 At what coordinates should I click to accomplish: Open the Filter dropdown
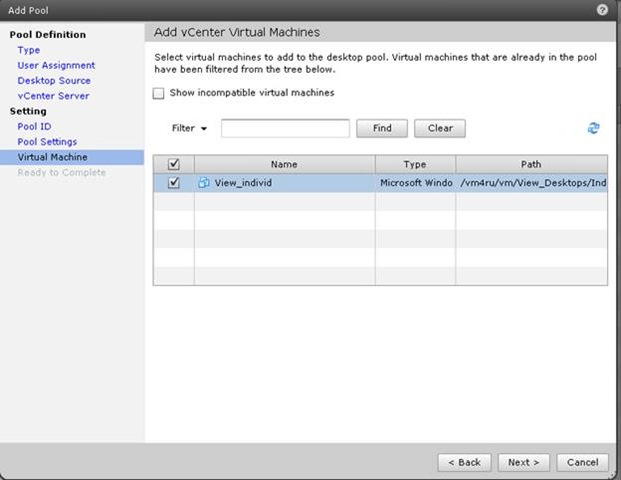(x=189, y=128)
